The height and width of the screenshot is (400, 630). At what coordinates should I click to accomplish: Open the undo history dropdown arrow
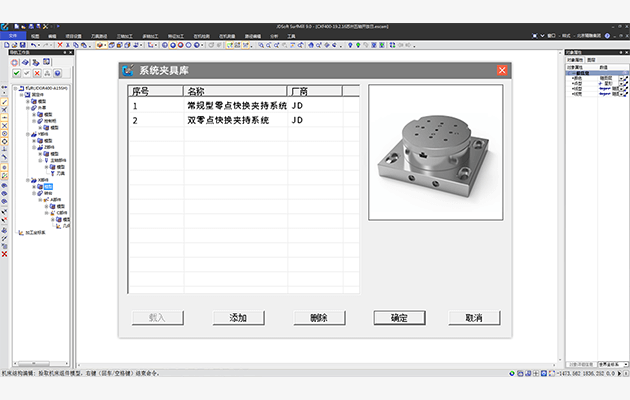click(x=39, y=45)
